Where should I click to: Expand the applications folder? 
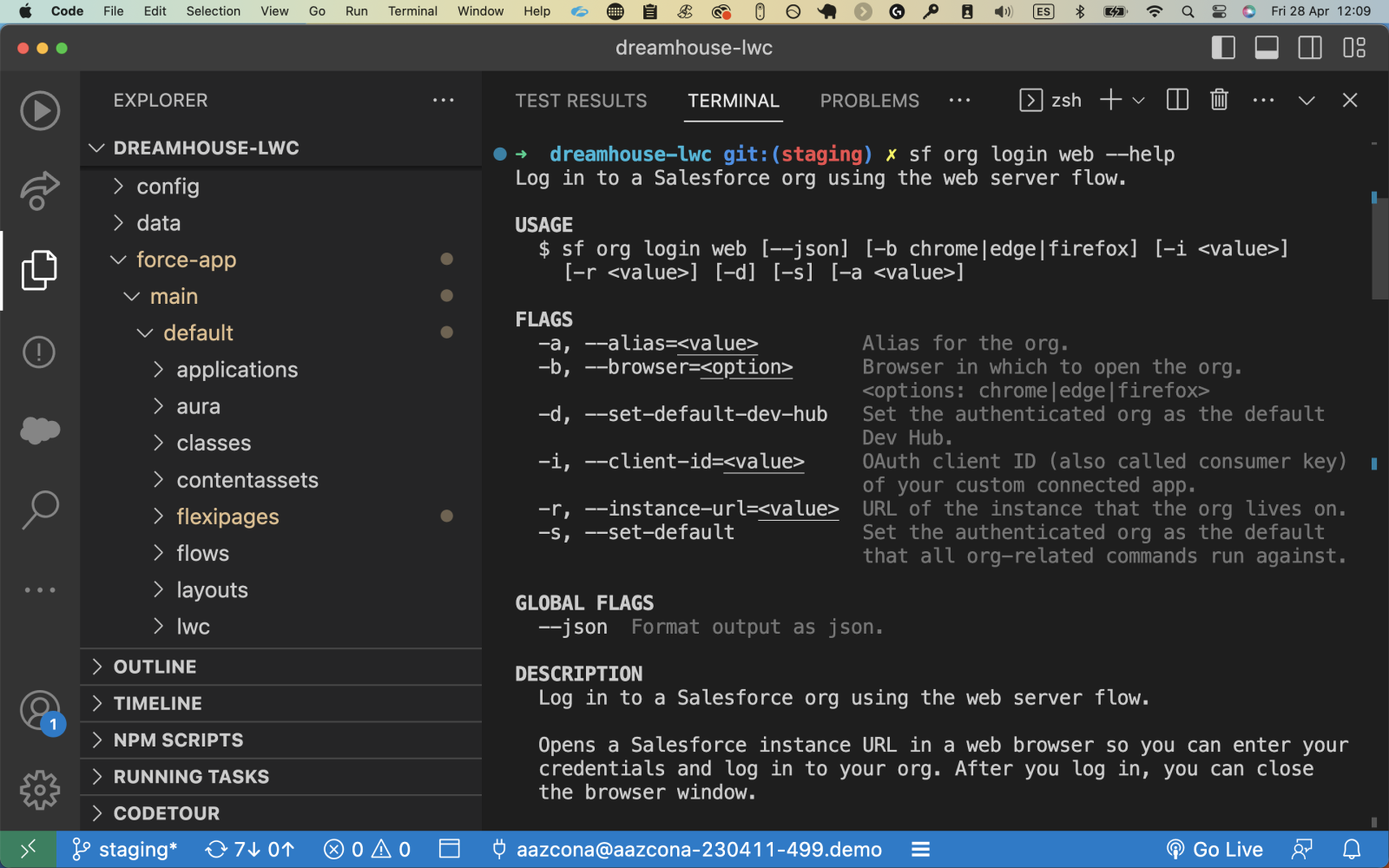coord(281,370)
